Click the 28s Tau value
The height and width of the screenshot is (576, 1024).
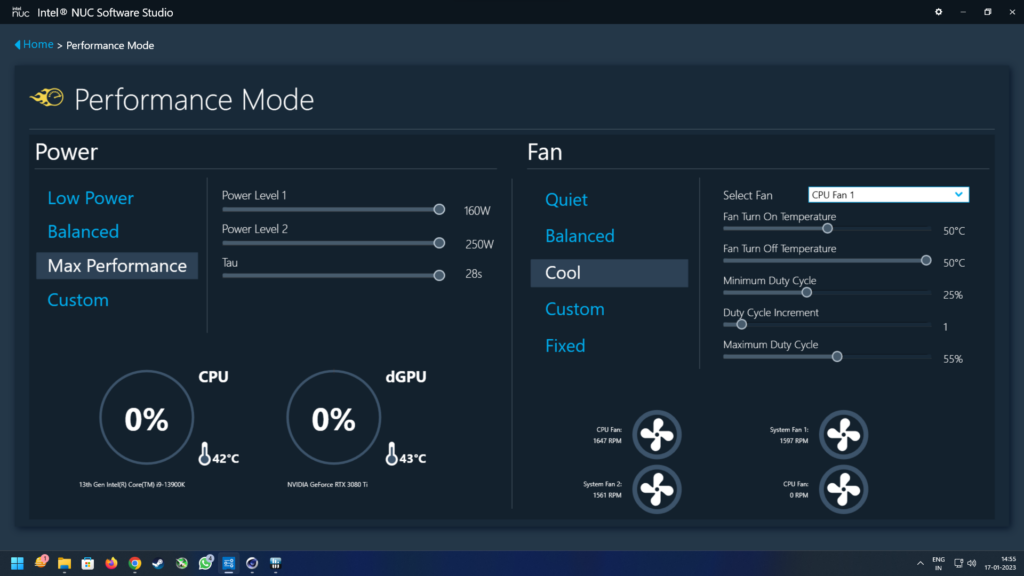[x=473, y=274]
